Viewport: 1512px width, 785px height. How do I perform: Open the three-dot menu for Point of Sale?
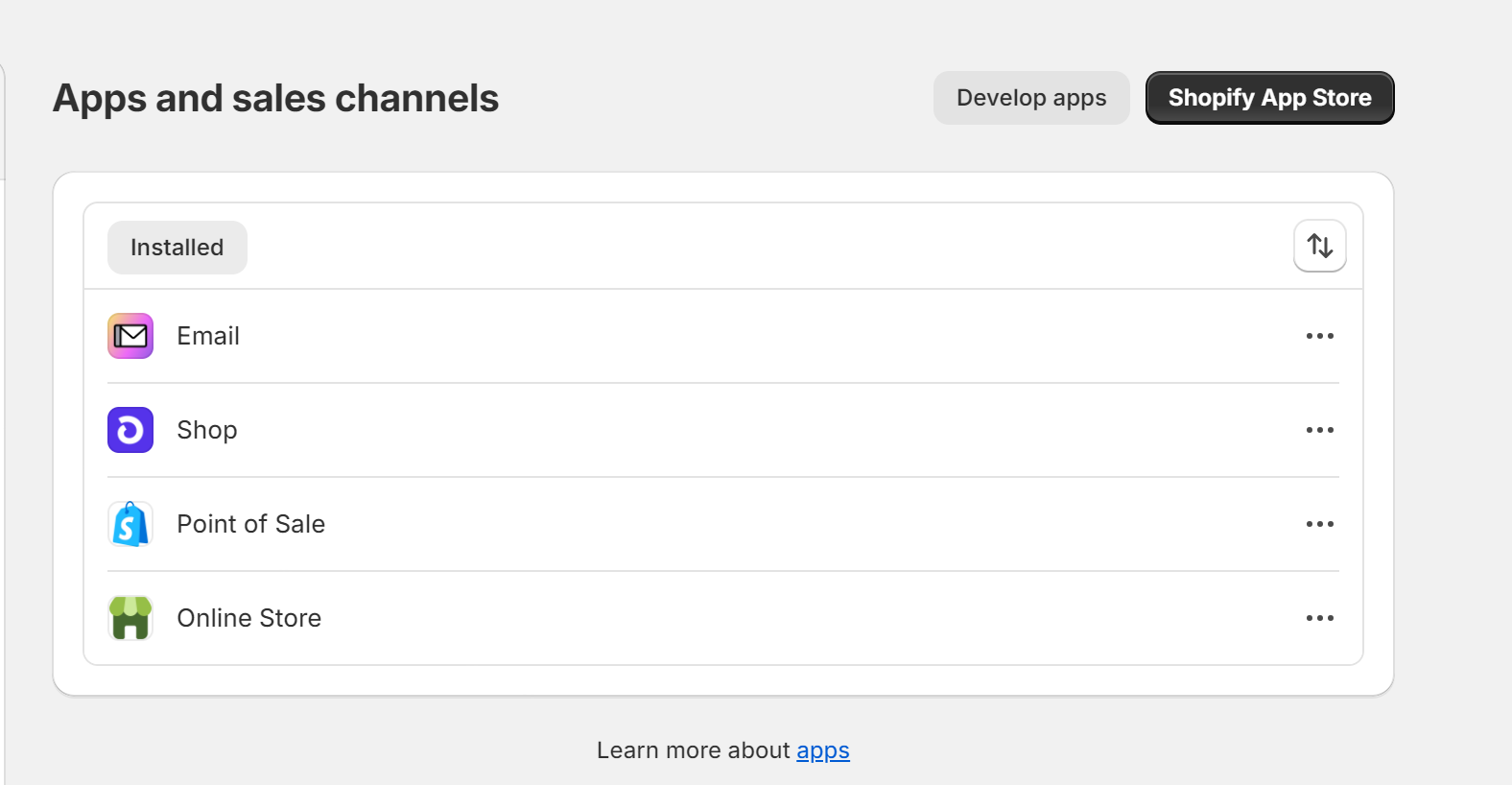click(x=1320, y=524)
